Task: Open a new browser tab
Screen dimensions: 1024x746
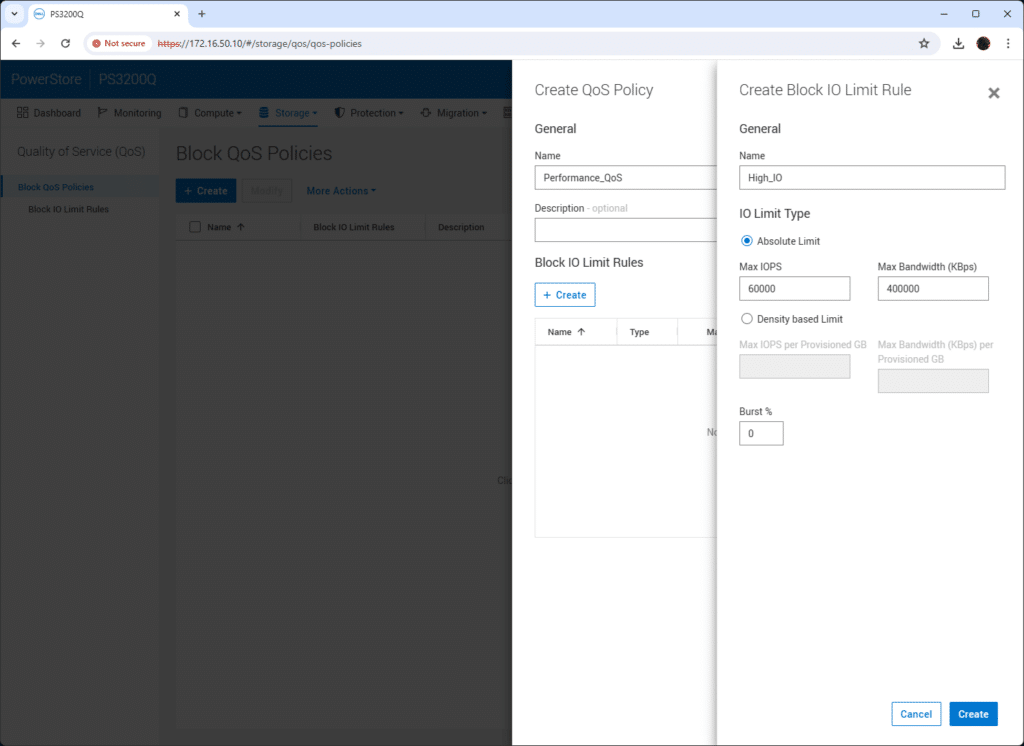Action: coord(202,14)
